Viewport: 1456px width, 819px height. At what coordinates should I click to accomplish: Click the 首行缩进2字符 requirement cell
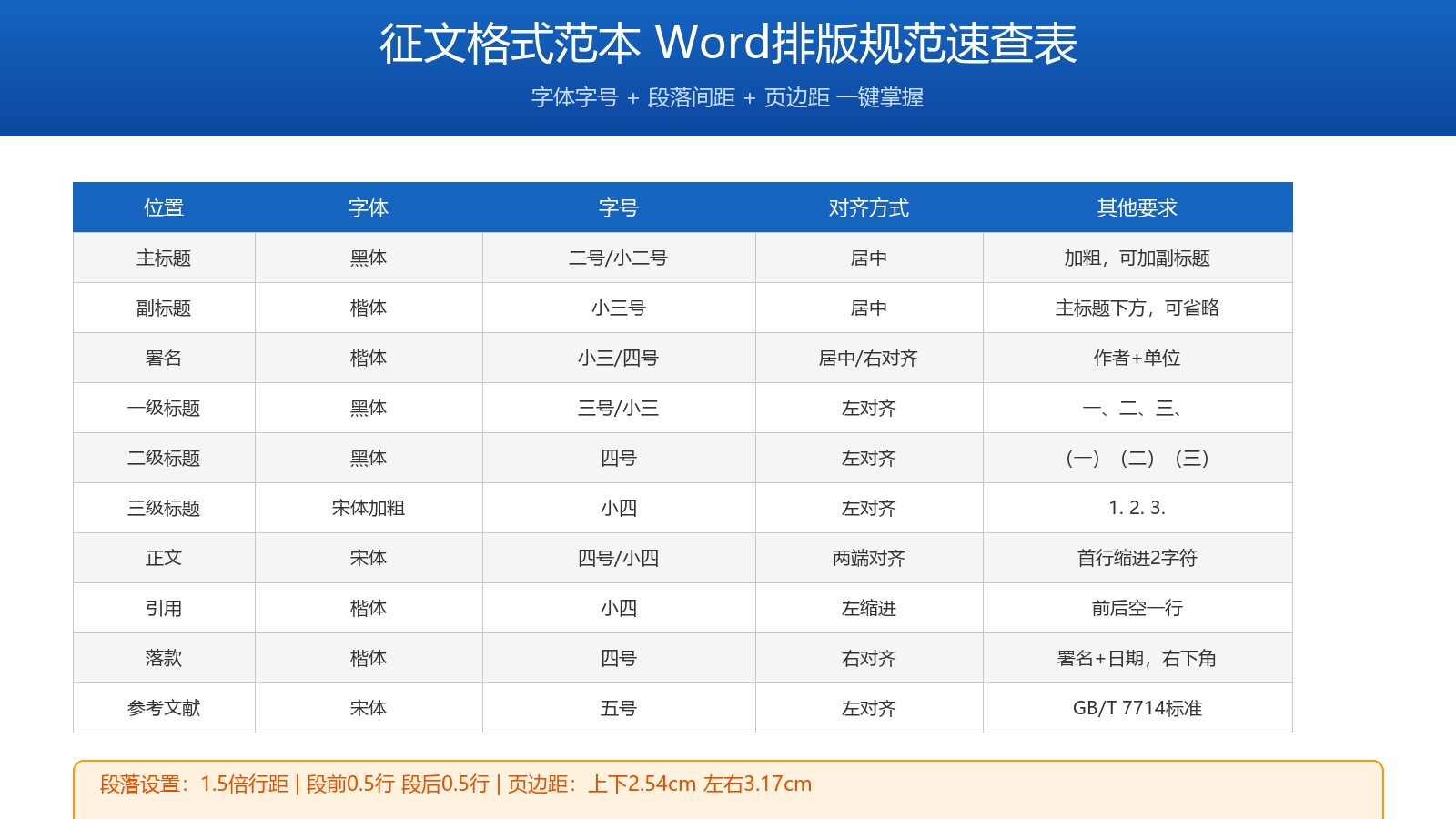[x=1137, y=558]
